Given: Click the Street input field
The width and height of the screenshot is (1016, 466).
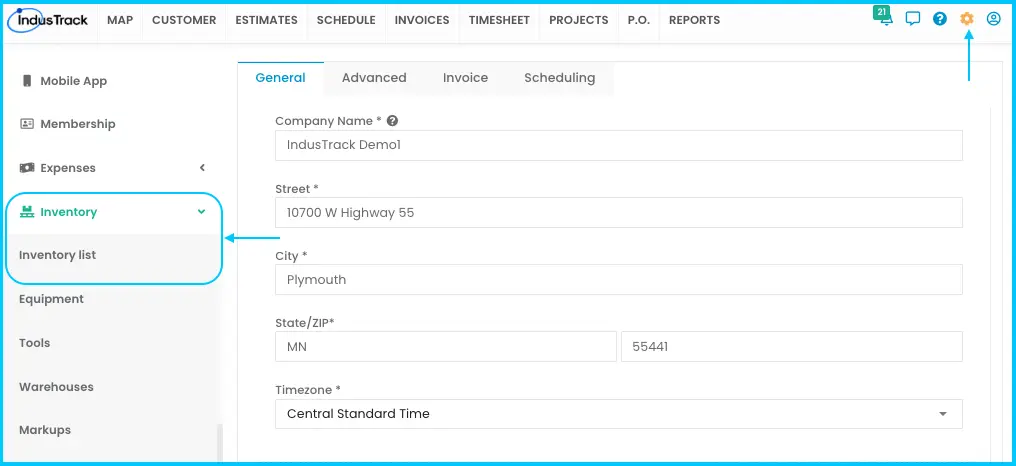Looking at the screenshot, I should point(619,213).
